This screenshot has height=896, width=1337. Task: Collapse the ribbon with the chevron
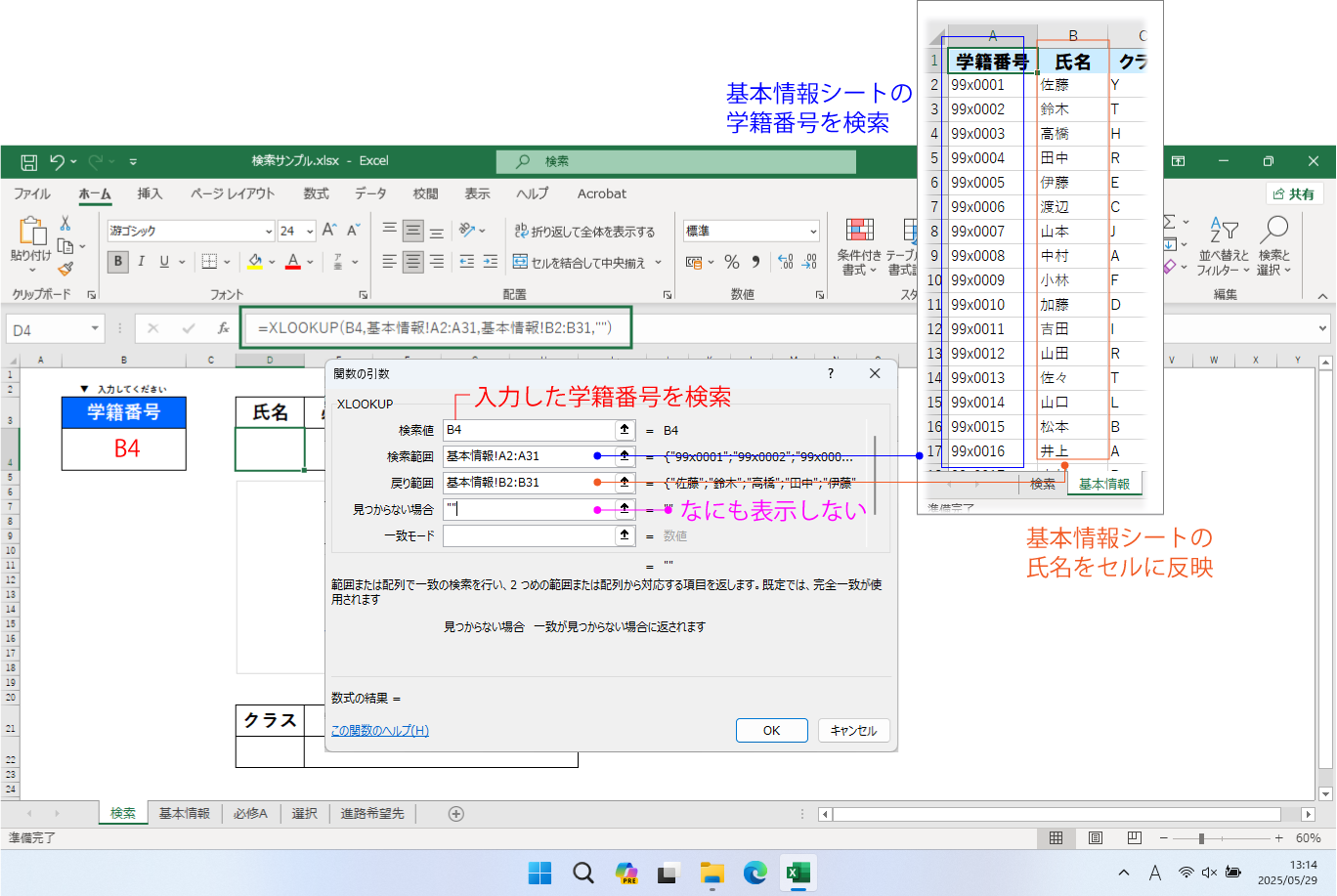pyautogui.click(x=1322, y=296)
